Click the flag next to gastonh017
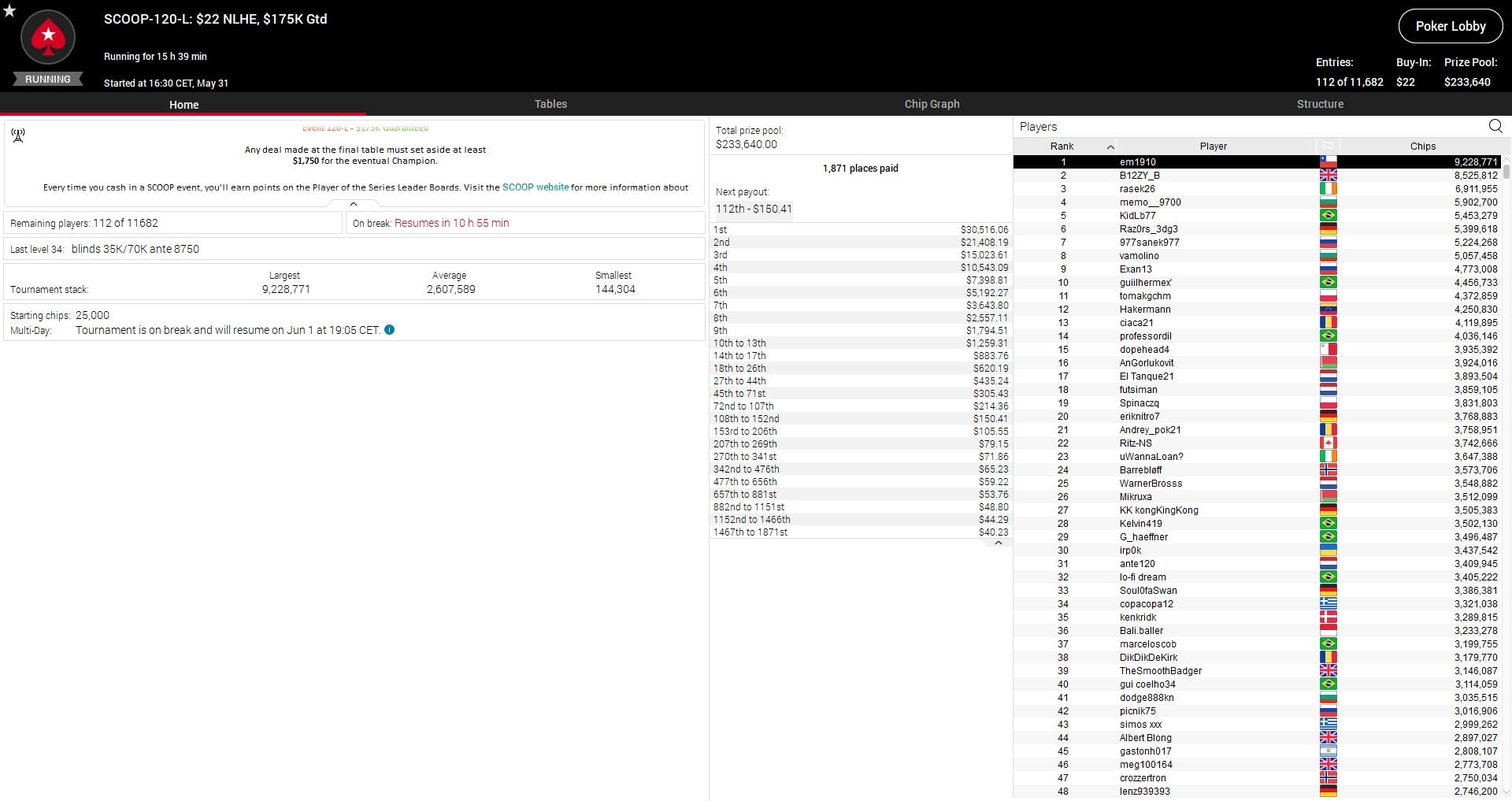 [x=1329, y=751]
